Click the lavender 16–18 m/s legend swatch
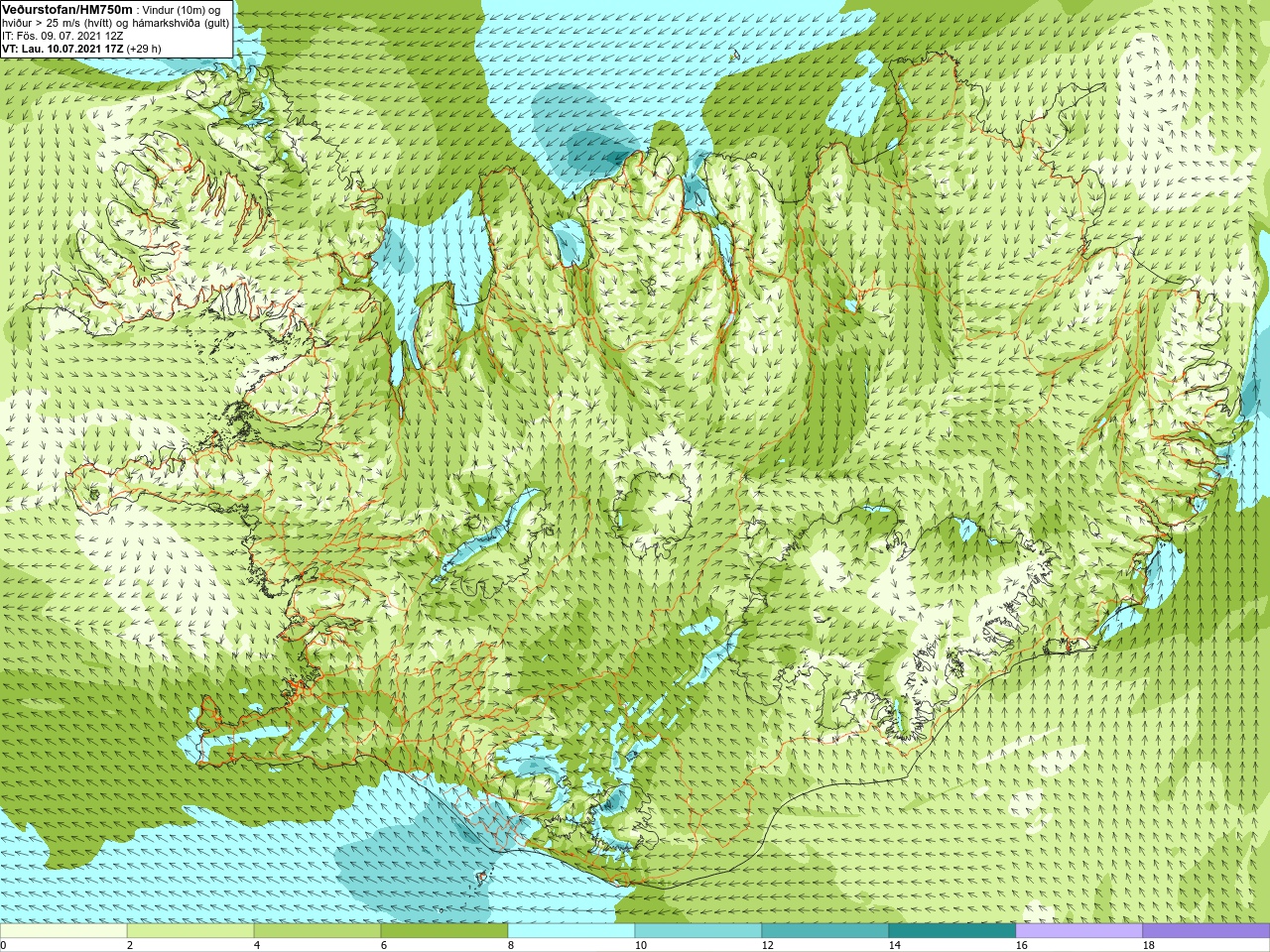The width and height of the screenshot is (1270, 952). [1079, 931]
